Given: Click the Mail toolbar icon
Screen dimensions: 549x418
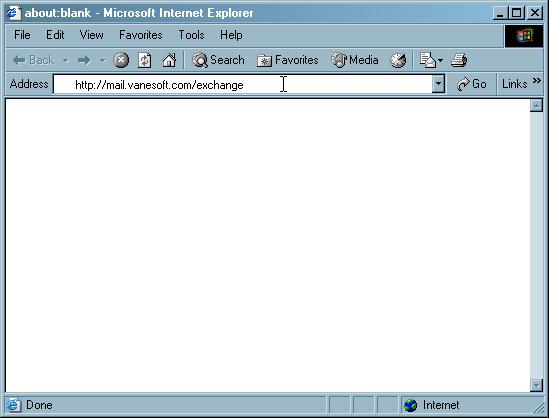Looking at the screenshot, I should (427, 60).
